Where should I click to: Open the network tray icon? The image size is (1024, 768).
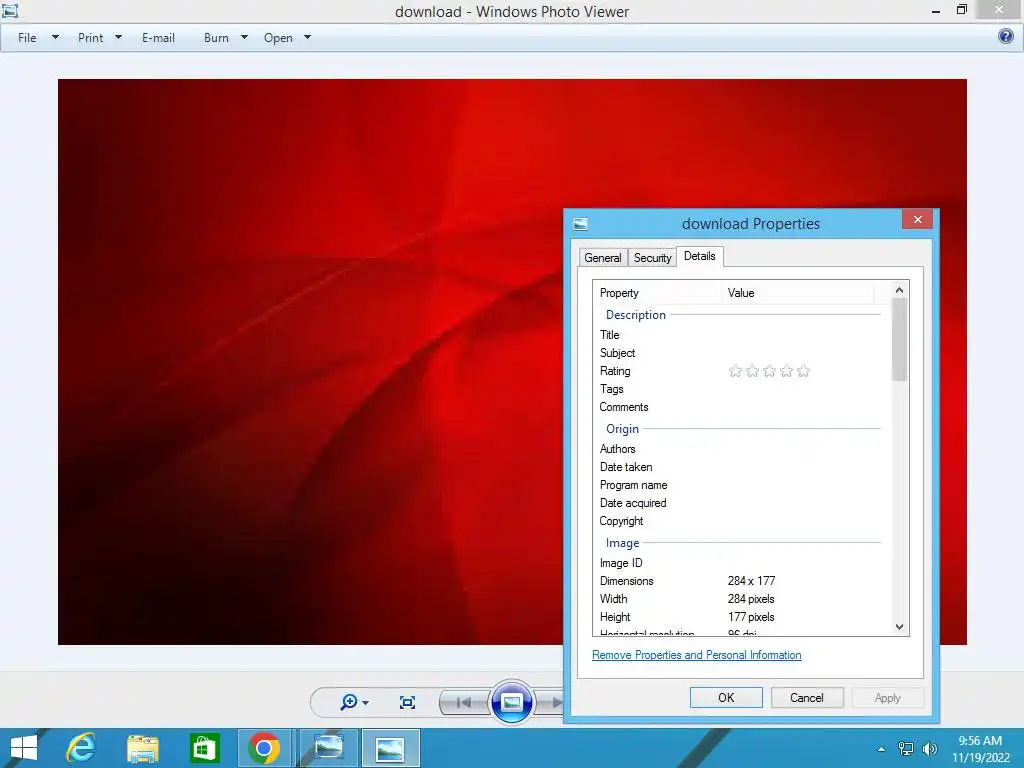click(x=906, y=749)
